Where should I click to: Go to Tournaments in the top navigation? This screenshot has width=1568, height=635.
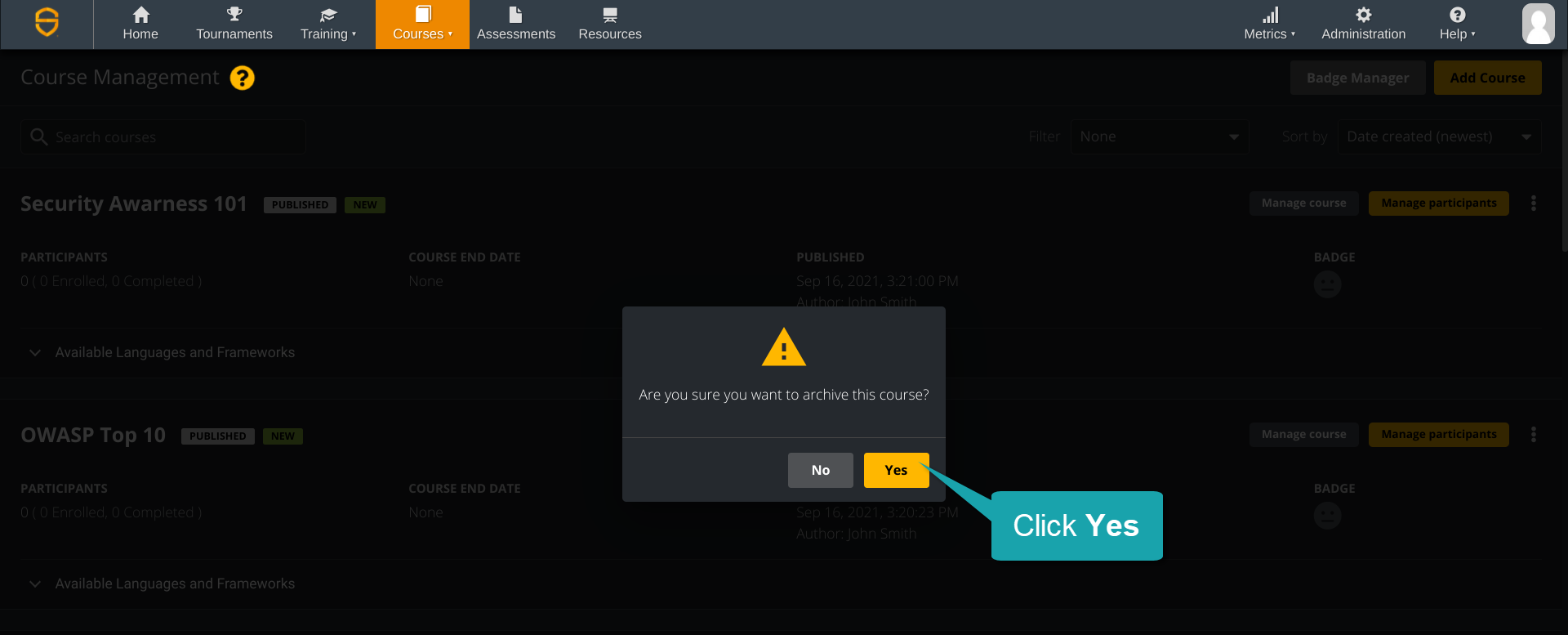tap(234, 25)
